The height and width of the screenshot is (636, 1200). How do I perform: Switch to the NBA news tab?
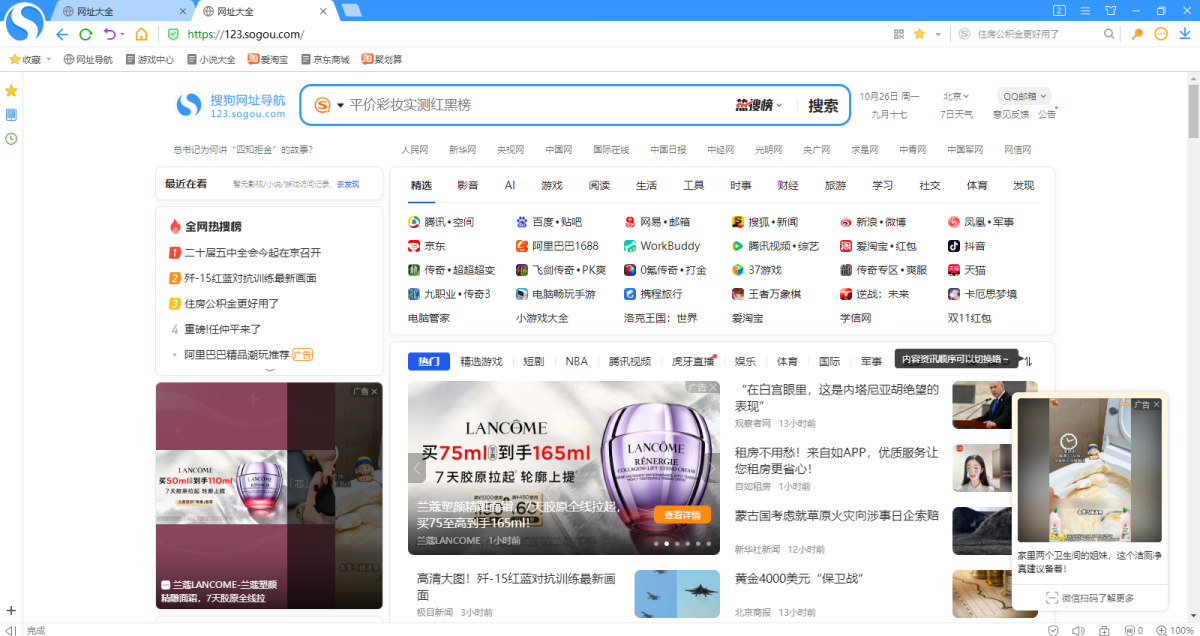(x=577, y=361)
